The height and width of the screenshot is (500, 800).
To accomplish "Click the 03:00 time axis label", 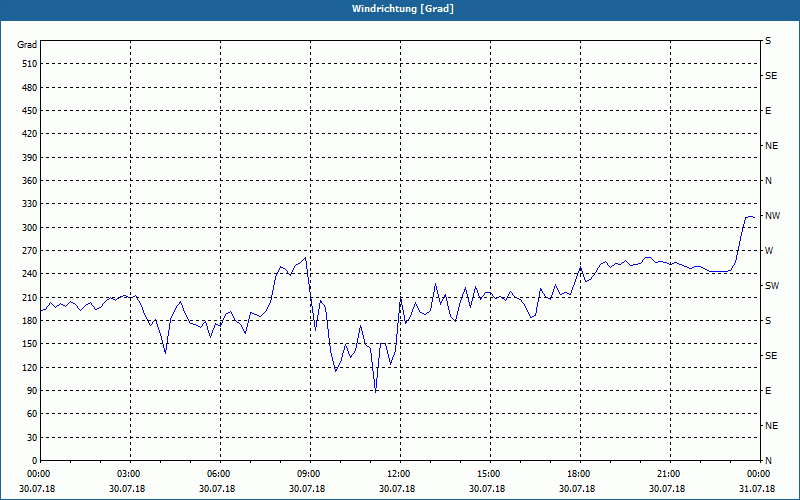I will point(127,473).
